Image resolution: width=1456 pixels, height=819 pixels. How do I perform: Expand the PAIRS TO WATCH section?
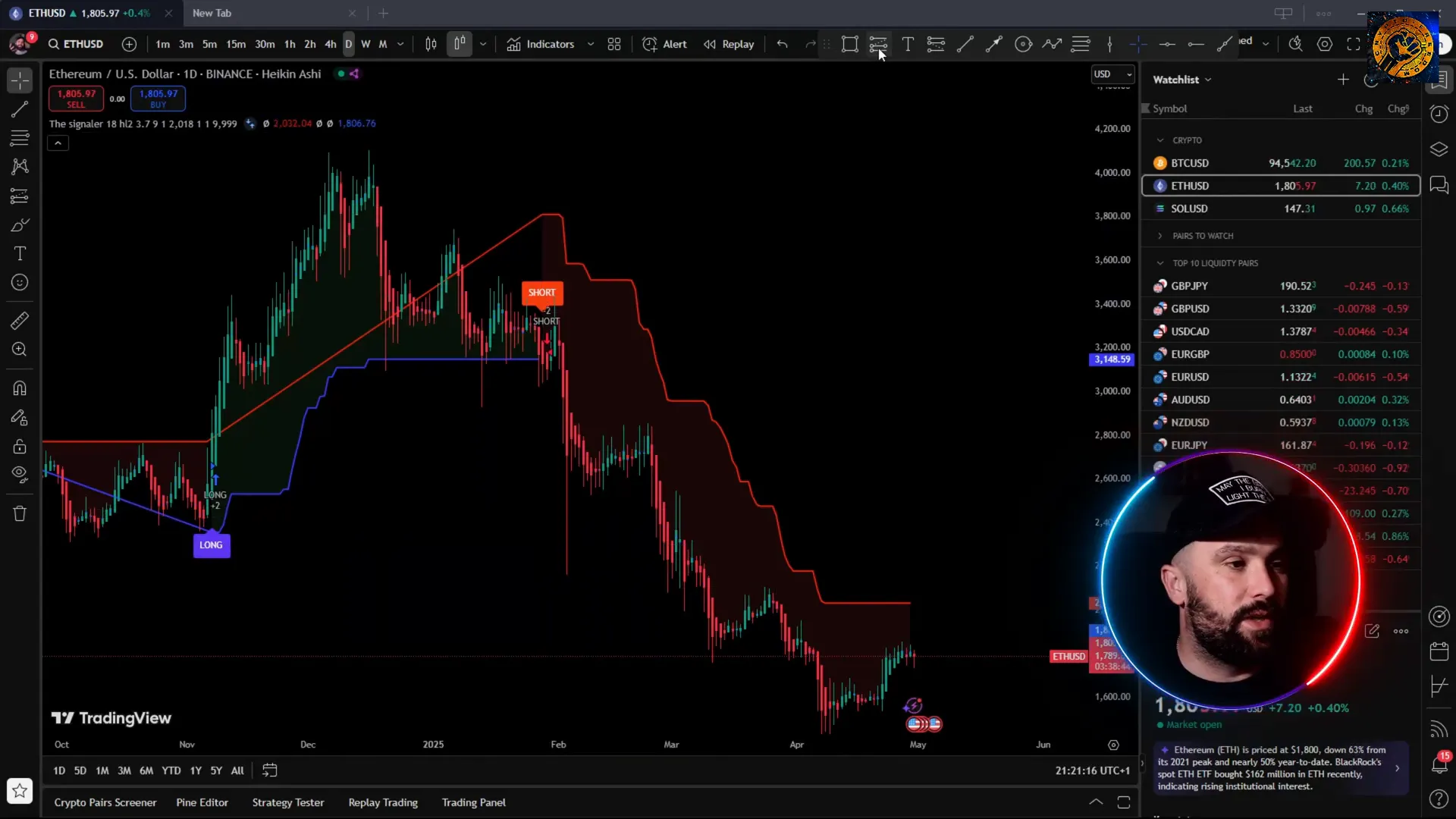[x=1160, y=236]
